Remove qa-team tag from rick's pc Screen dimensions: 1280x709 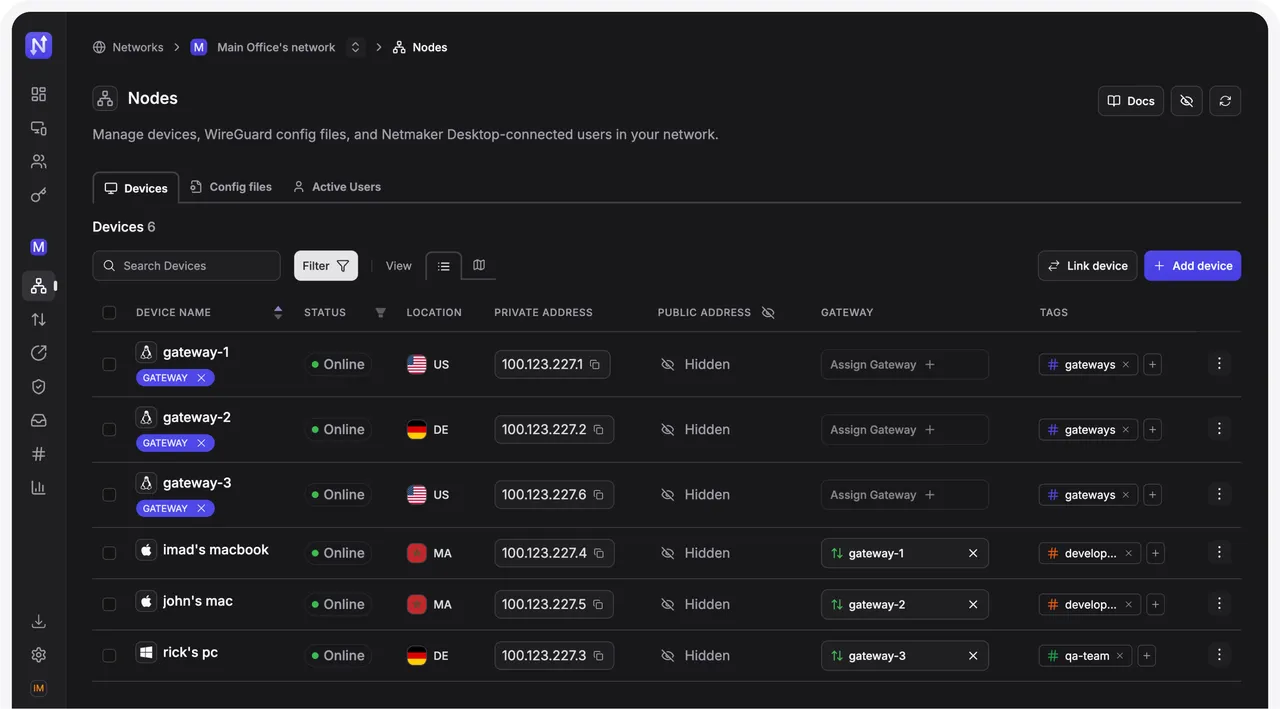(1120, 656)
